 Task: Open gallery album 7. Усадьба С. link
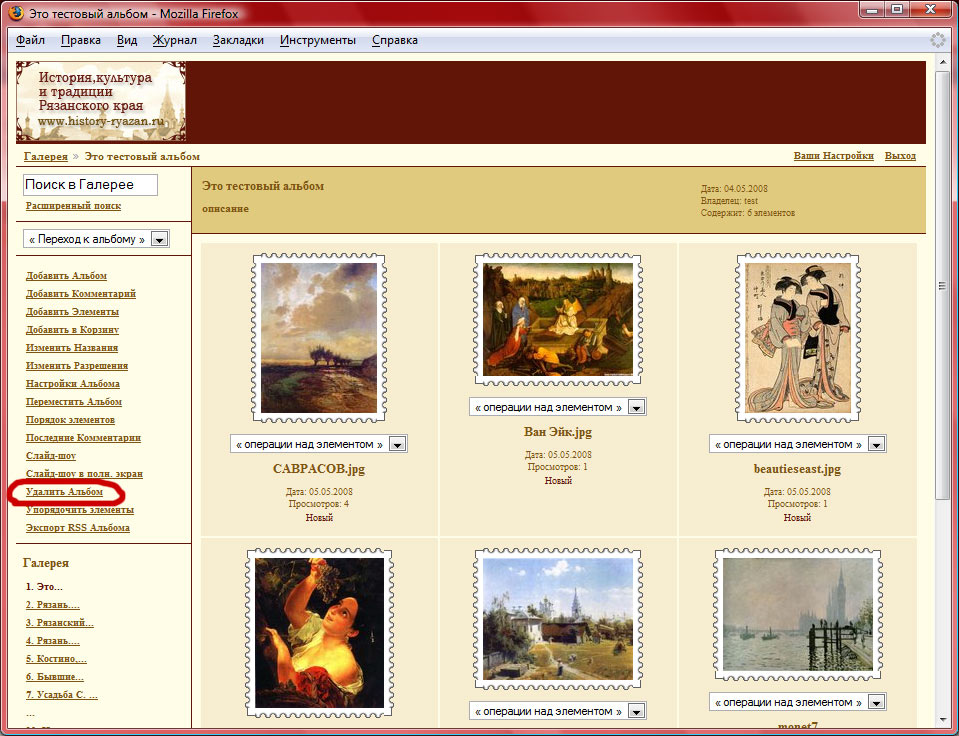coord(62,696)
